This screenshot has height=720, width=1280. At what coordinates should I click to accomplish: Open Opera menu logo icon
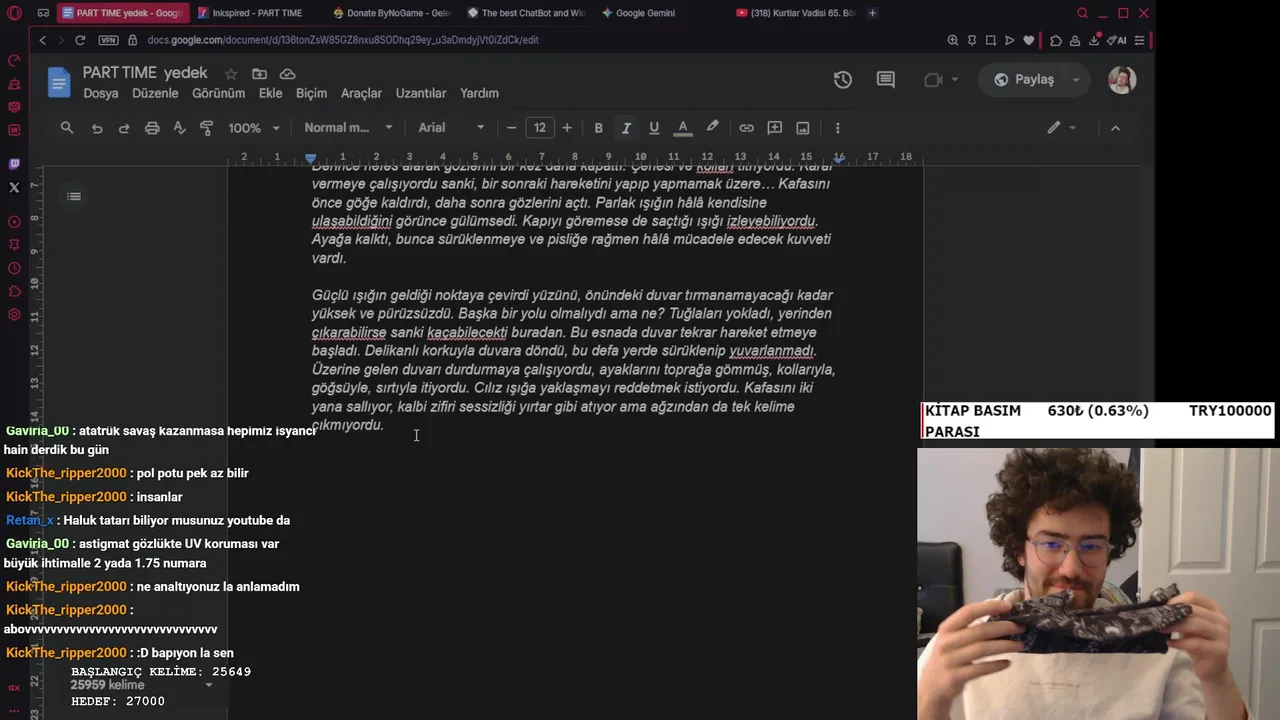(14, 13)
